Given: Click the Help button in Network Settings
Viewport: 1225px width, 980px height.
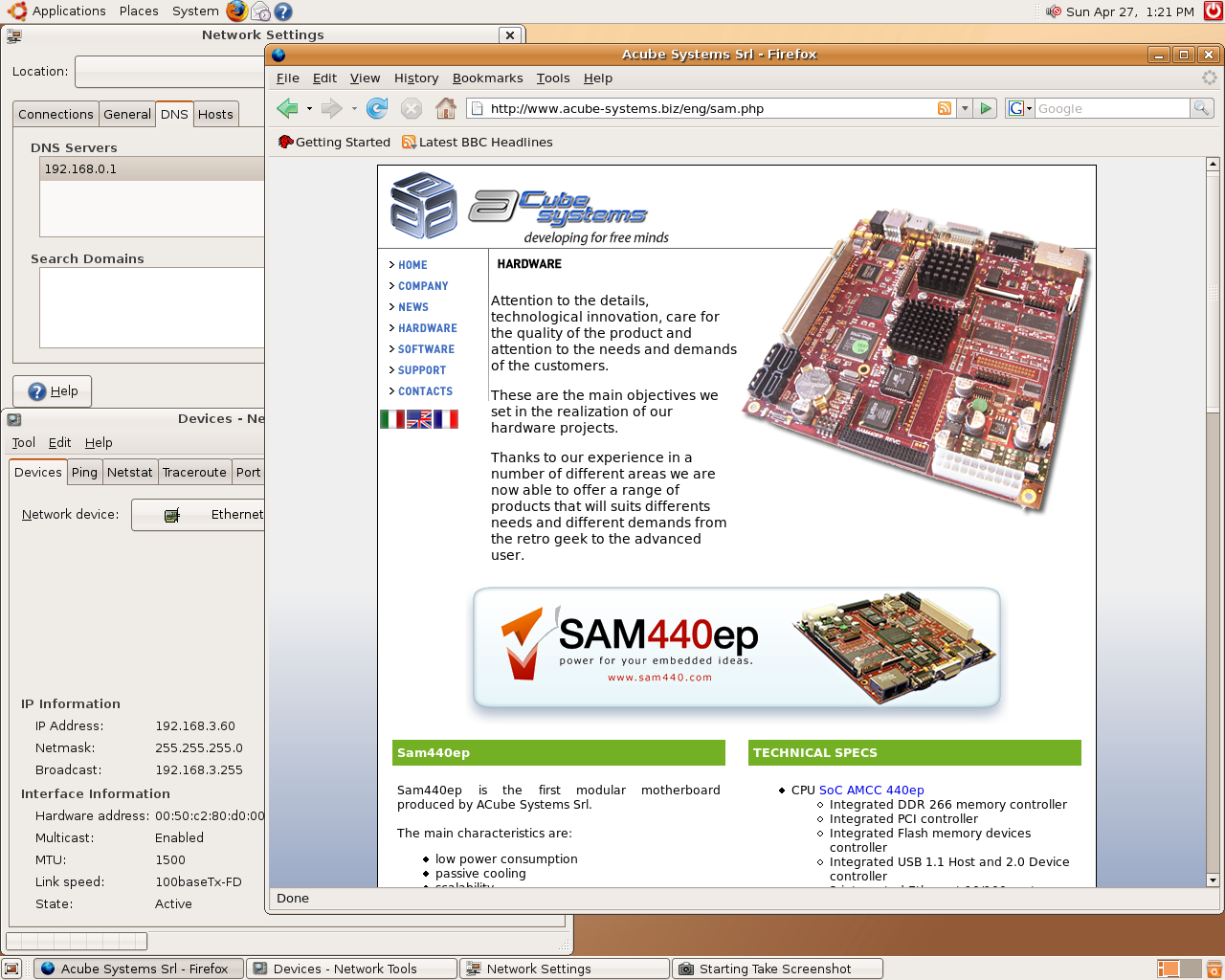Looking at the screenshot, I should tap(53, 391).
